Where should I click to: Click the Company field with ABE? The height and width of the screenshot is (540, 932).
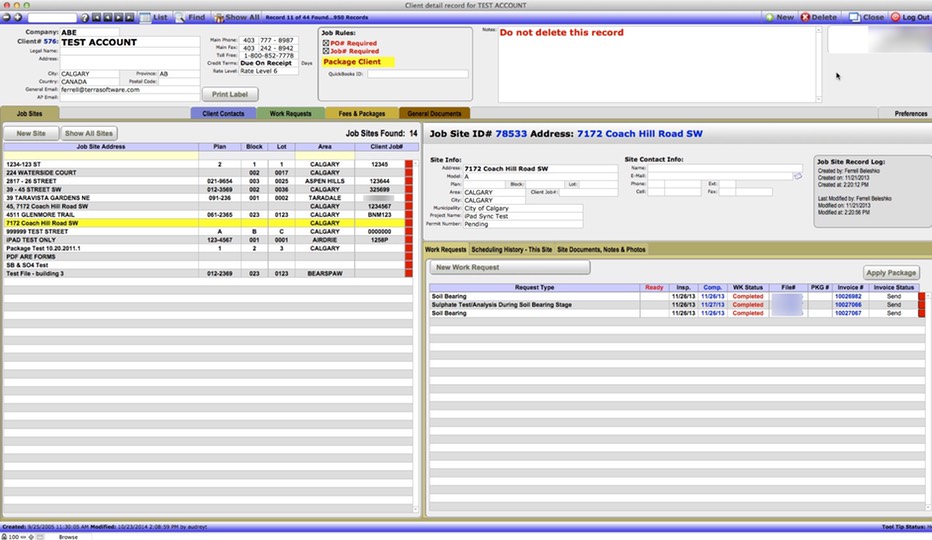[89, 32]
